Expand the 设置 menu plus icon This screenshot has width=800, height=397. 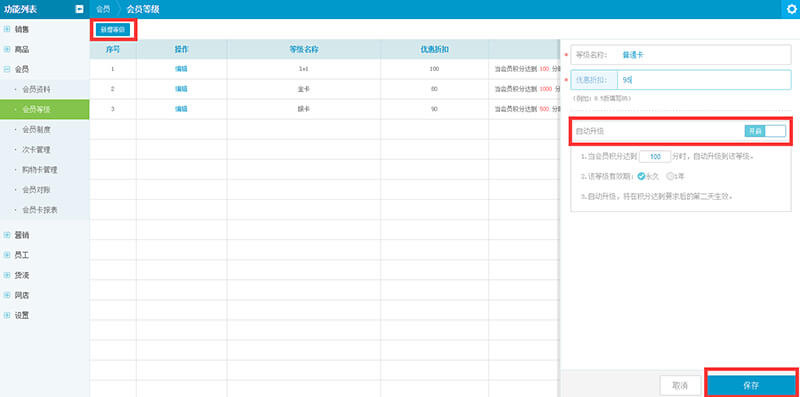coord(7,315)
